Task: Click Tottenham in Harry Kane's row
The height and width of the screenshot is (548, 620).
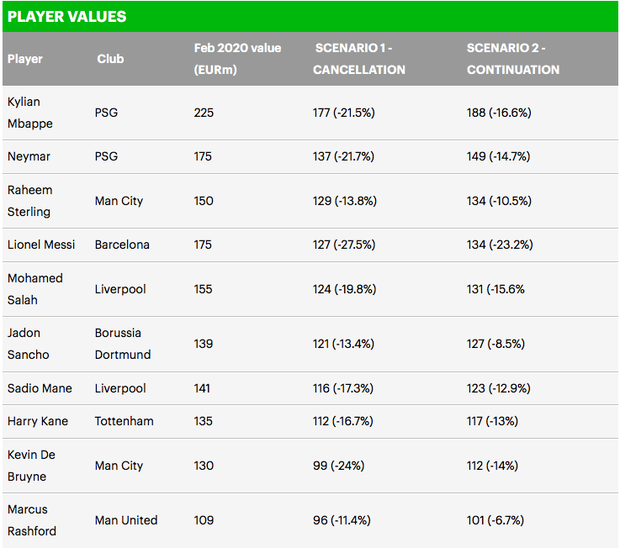Action: point(124,421)
